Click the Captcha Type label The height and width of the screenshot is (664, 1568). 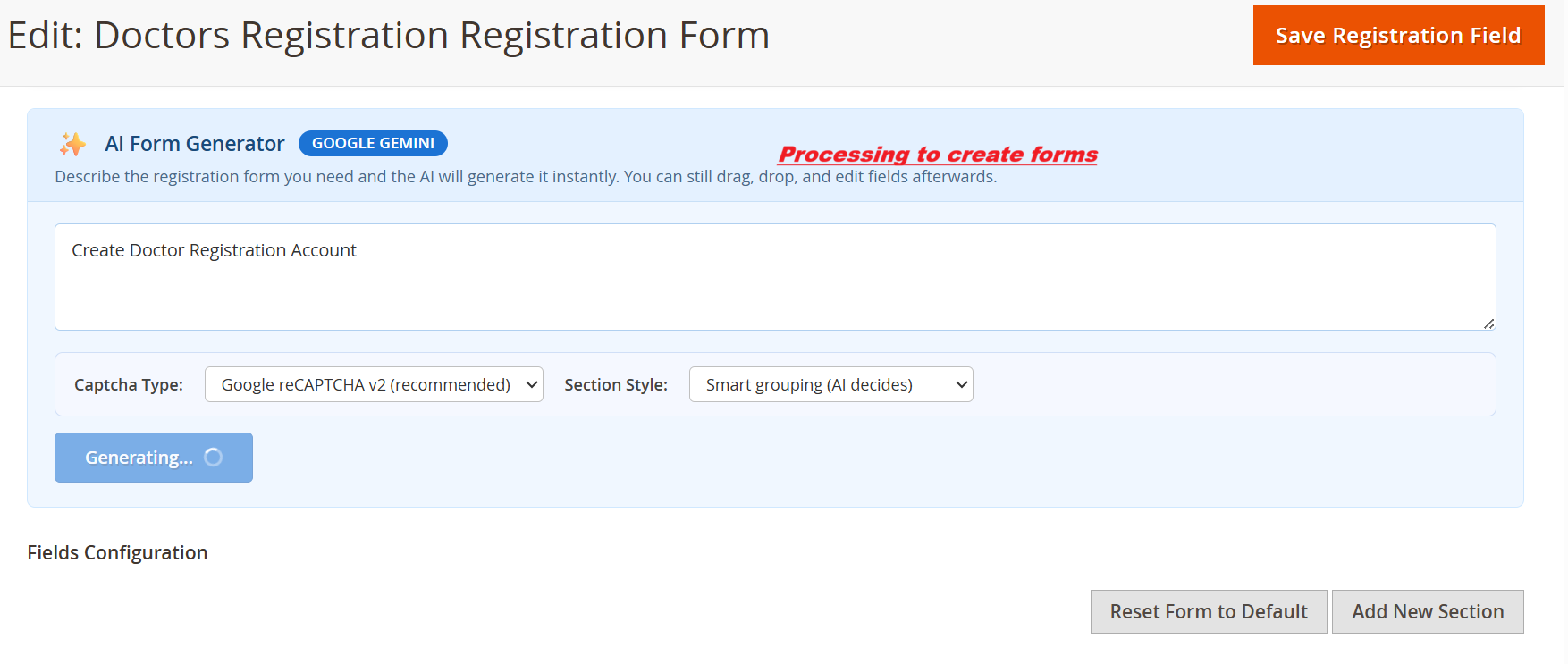(129, 385)
